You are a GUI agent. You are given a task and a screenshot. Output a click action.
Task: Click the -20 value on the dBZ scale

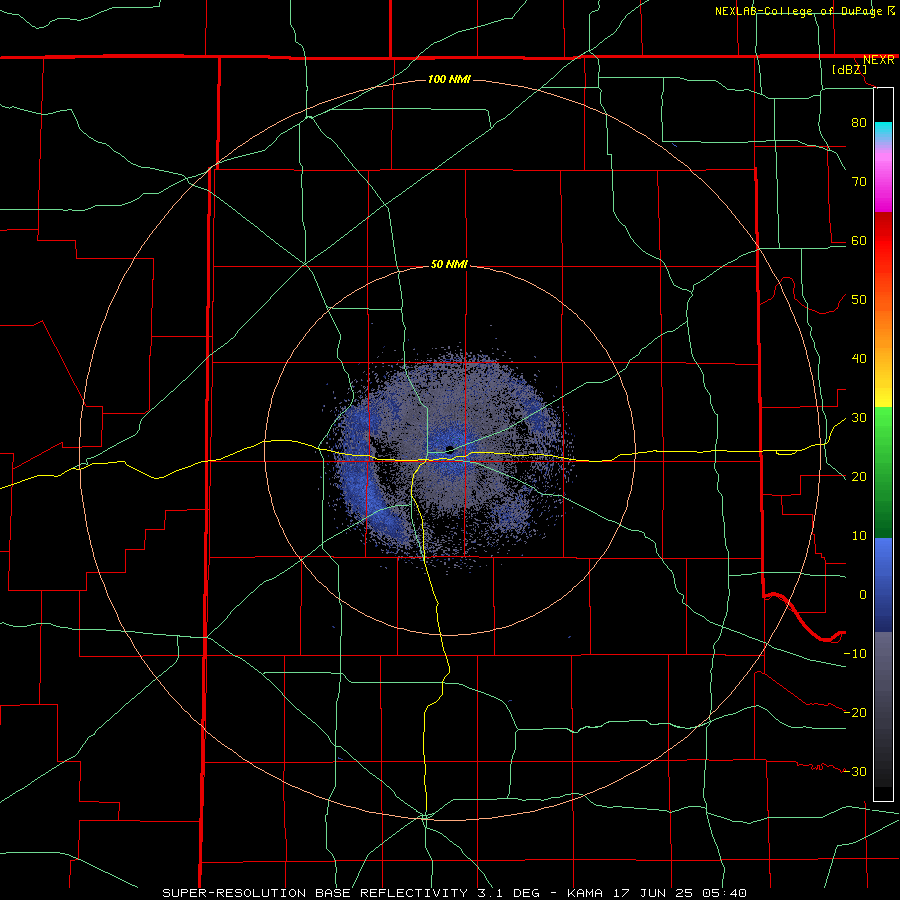coord(855,712)
